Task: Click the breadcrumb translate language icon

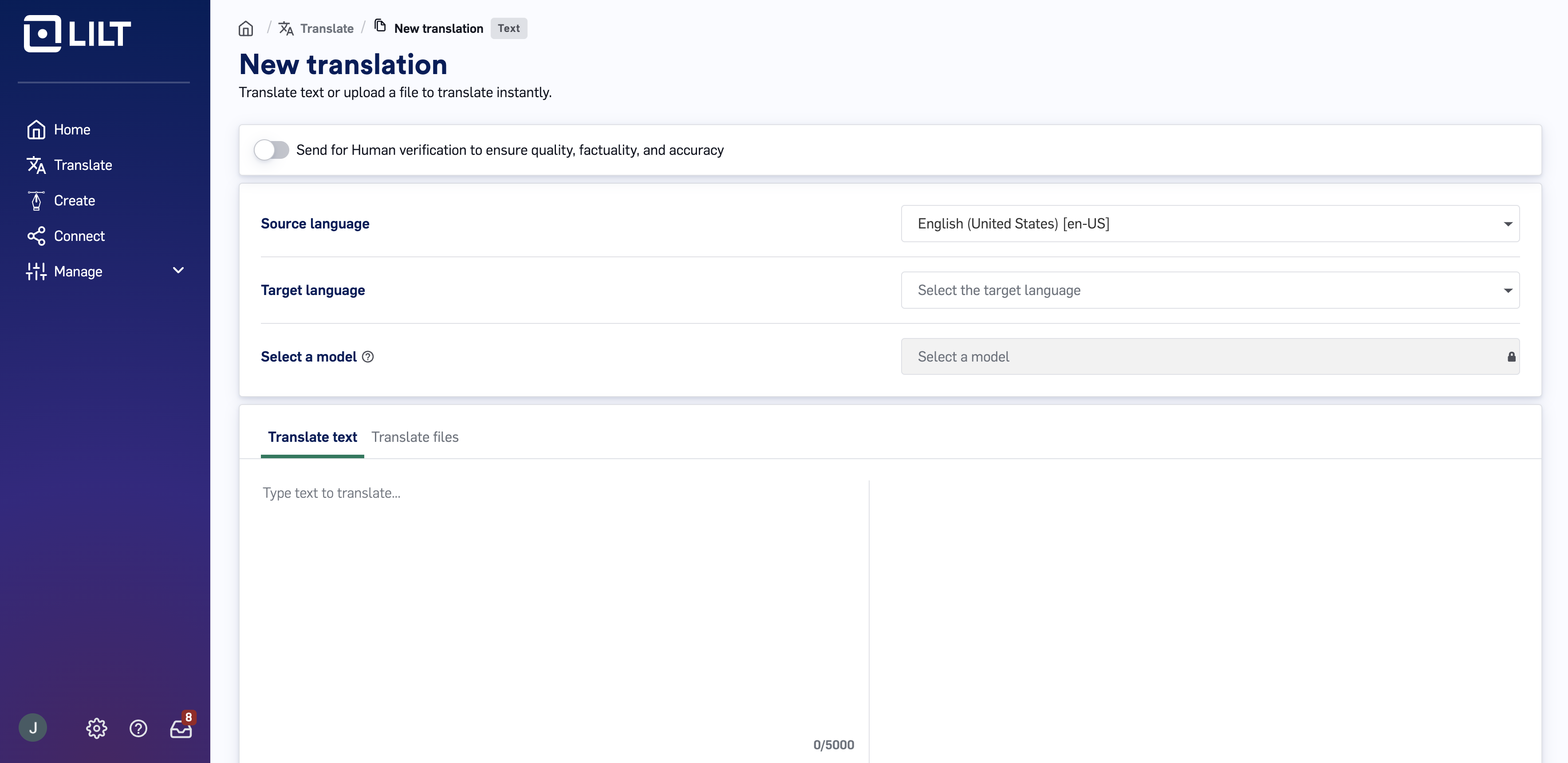Action: (x=286, y=28)
